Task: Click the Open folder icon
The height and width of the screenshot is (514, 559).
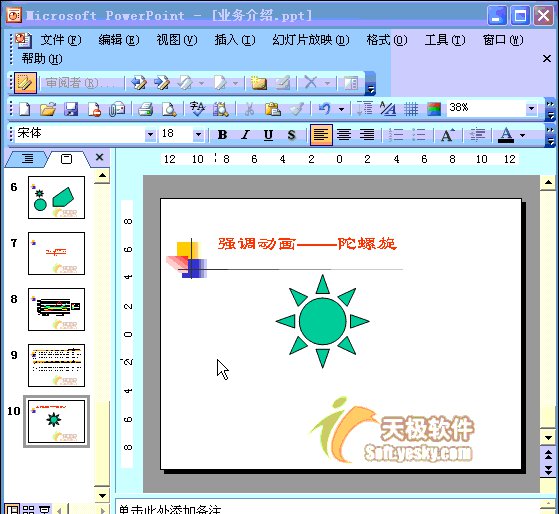Action: pyautogui.click(x=48, y=109)
